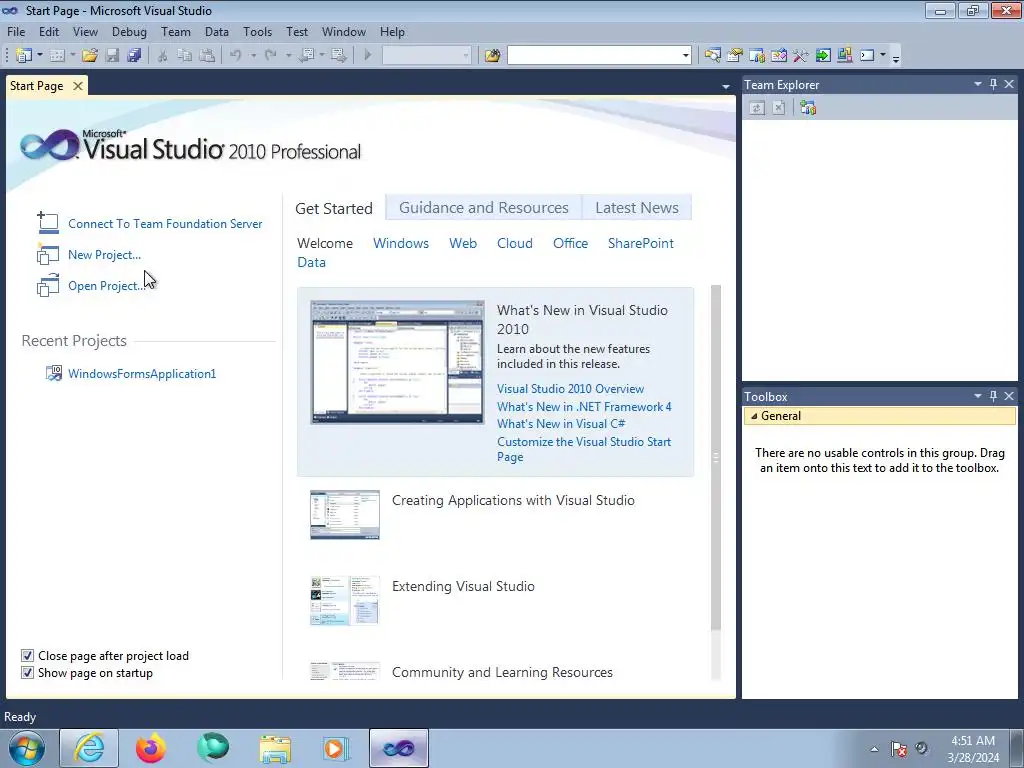Open the Object Browser toolbar icon
This screenshot has width=1024, height=768.
click(779, 56)
